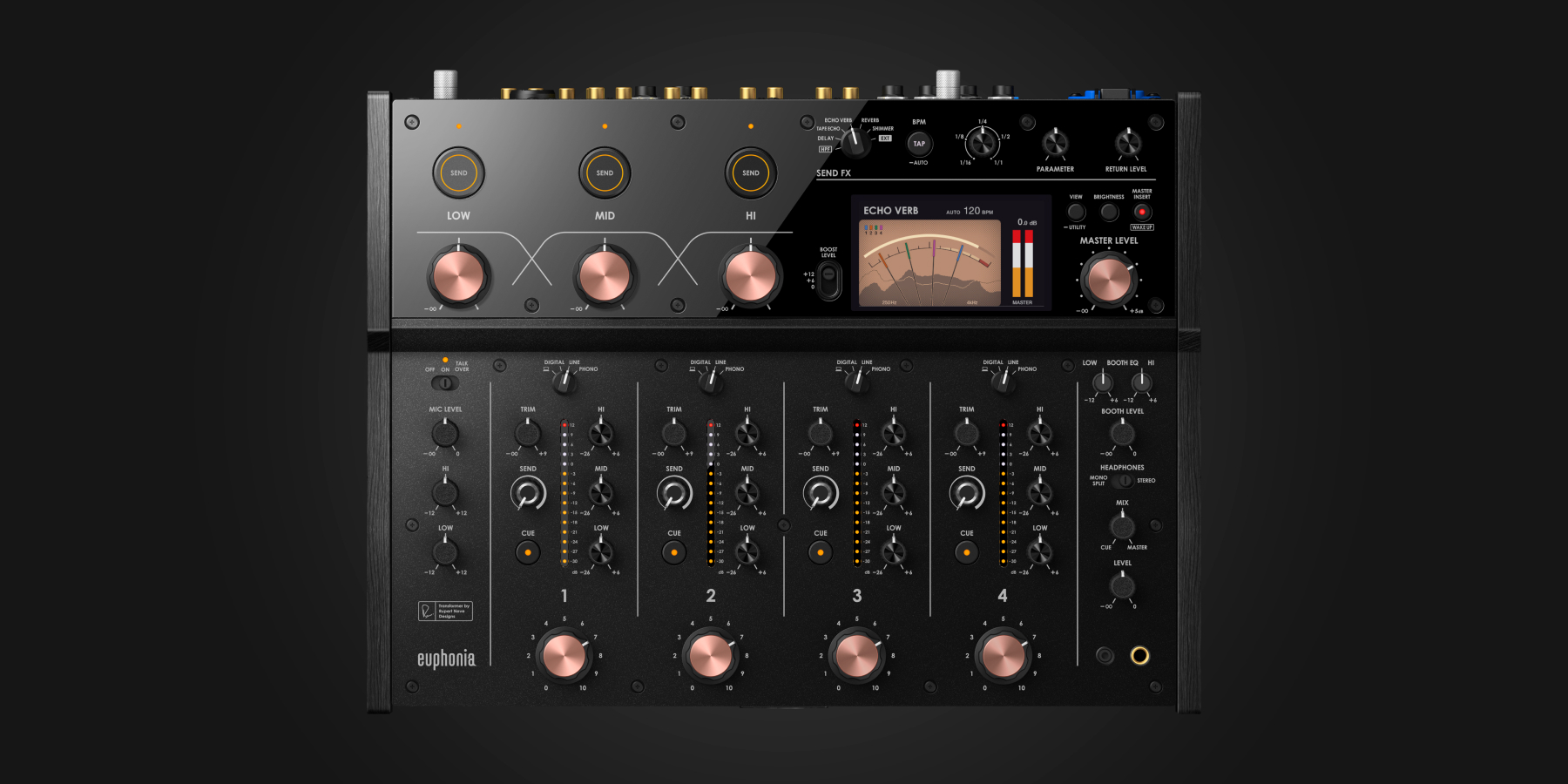Viewport: 1568px width, 784px height.
Task: Click the channel 1 TRIM knob
Action: point(528,433)
